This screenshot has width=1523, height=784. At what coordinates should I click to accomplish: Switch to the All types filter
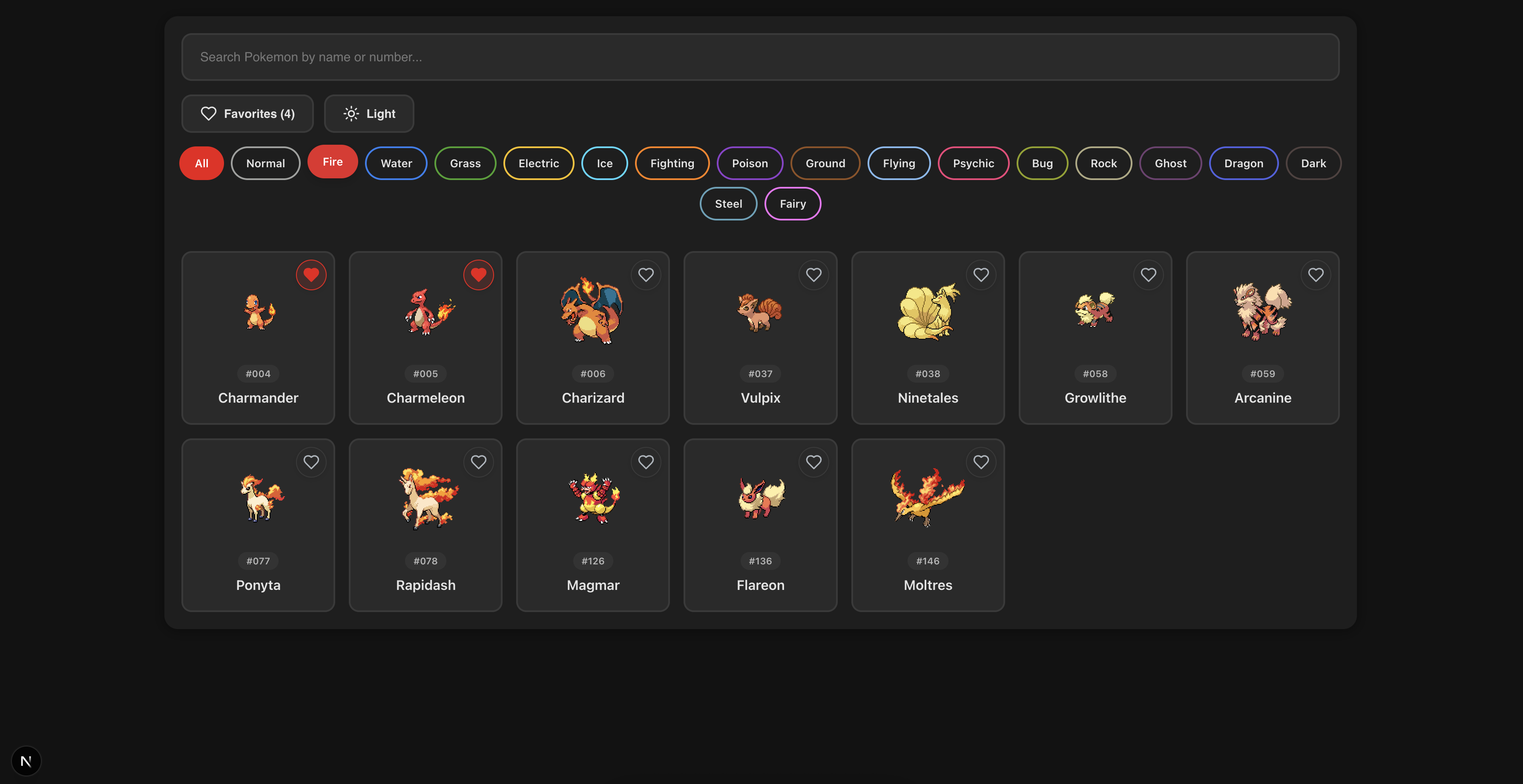pos(201,163)
